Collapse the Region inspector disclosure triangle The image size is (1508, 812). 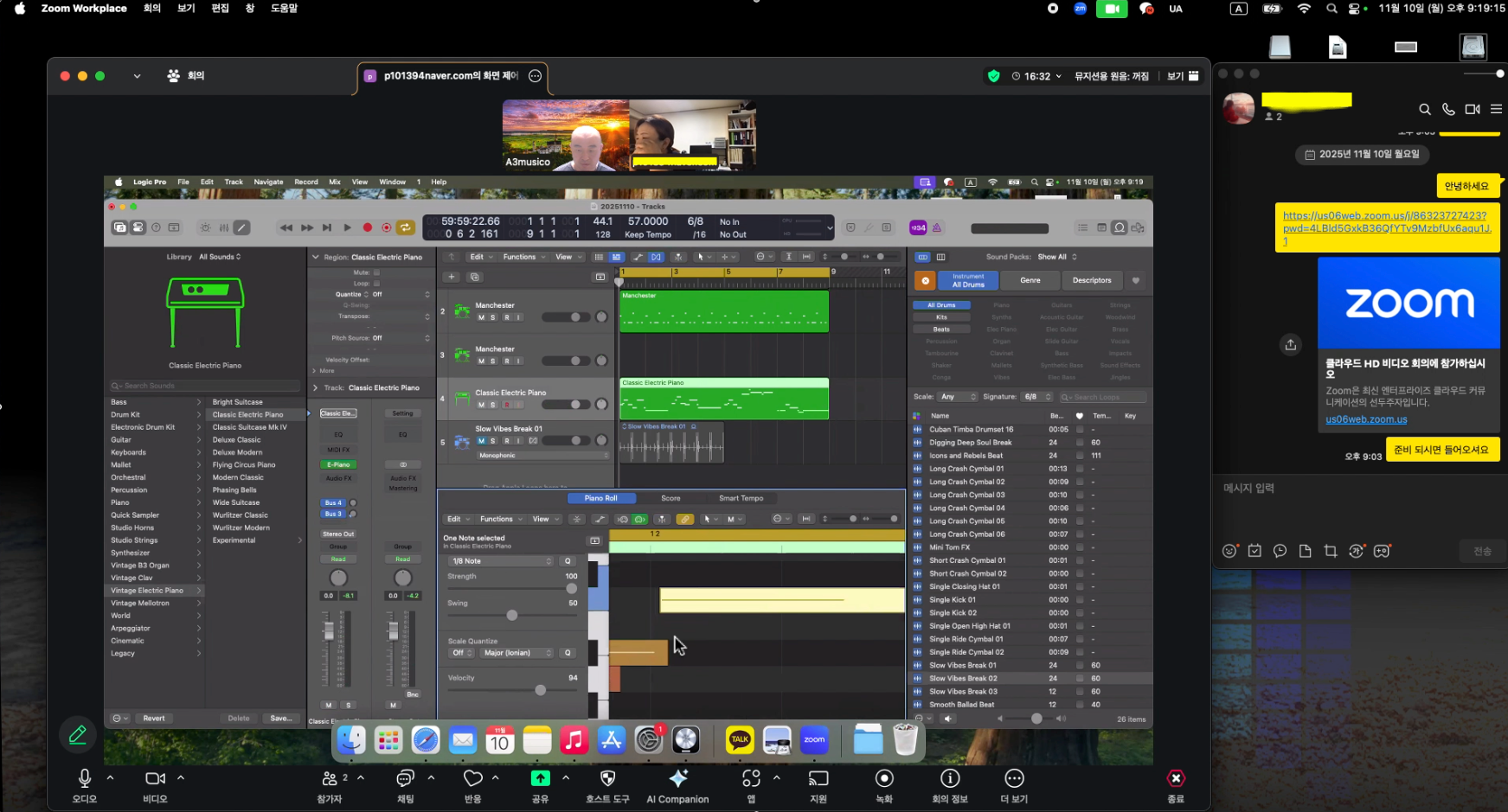[x=315, y=257]
